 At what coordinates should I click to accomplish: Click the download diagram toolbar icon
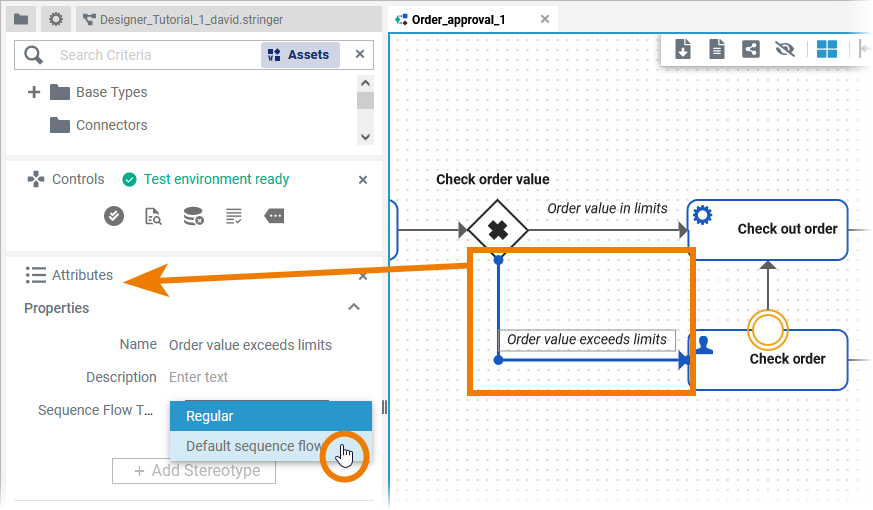(683, 49)
